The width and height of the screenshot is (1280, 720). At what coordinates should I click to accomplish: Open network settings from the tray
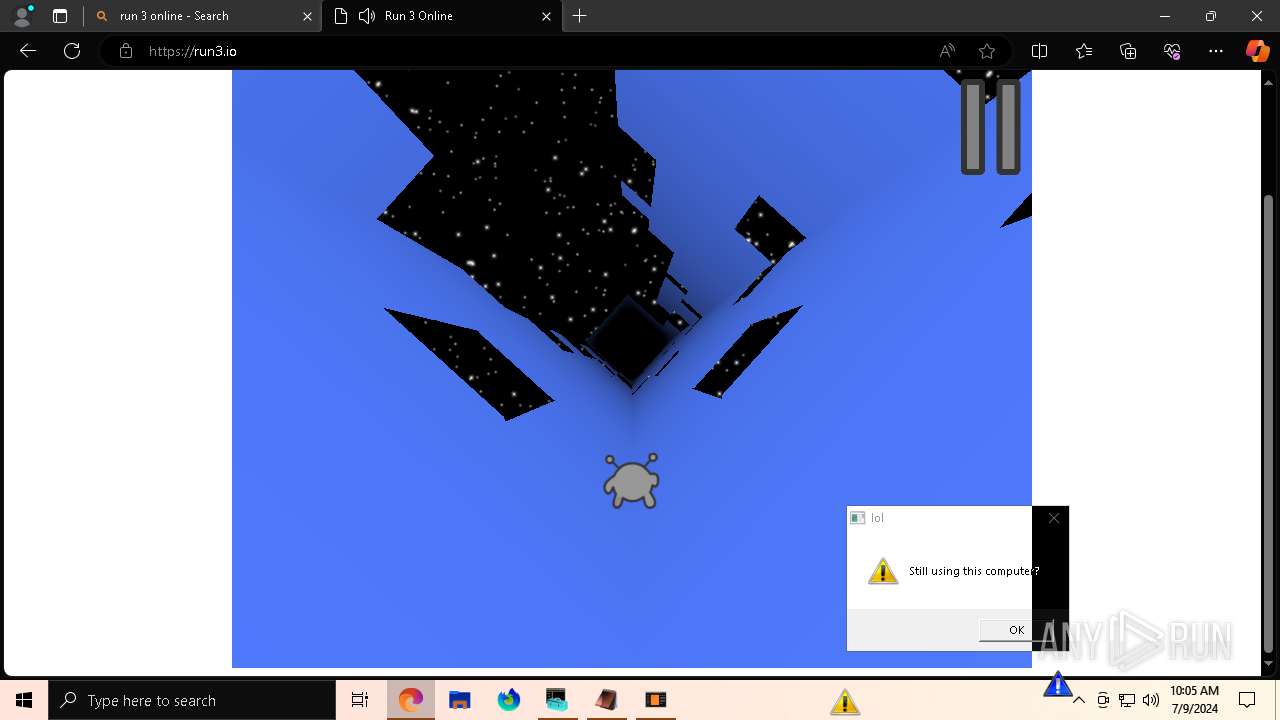1127,700
